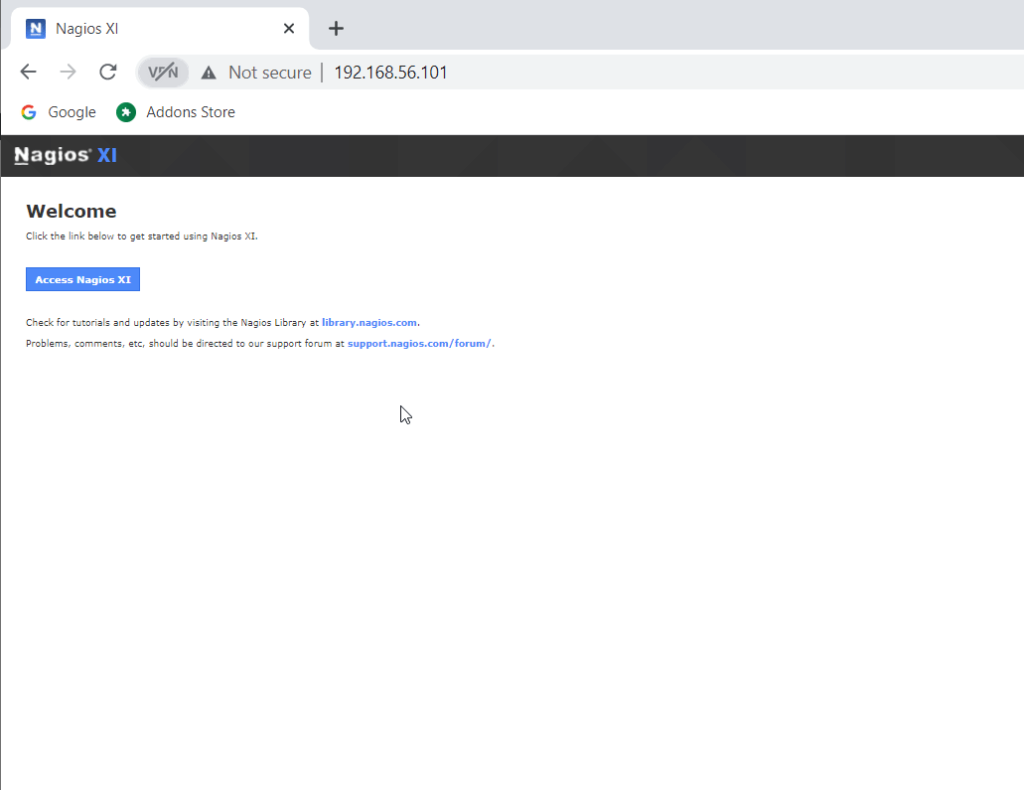Click the browser forward arrow
Viewport: 1024px width, 790px height.
click(68, 72)
